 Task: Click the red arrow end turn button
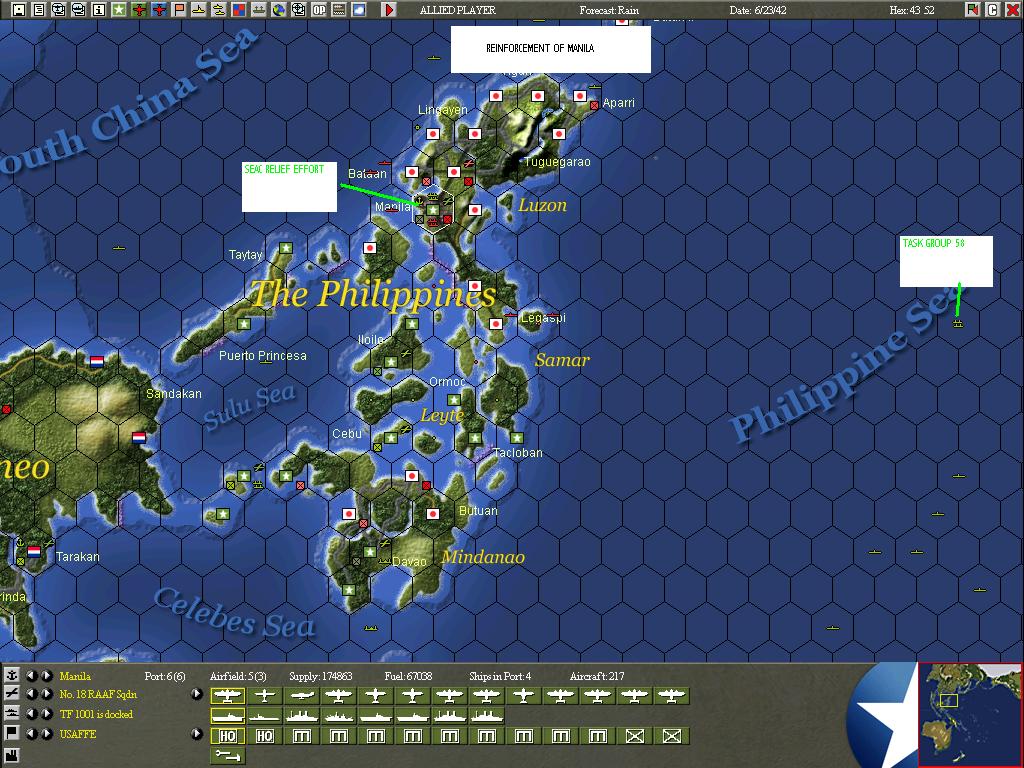[x=389, y=10]
